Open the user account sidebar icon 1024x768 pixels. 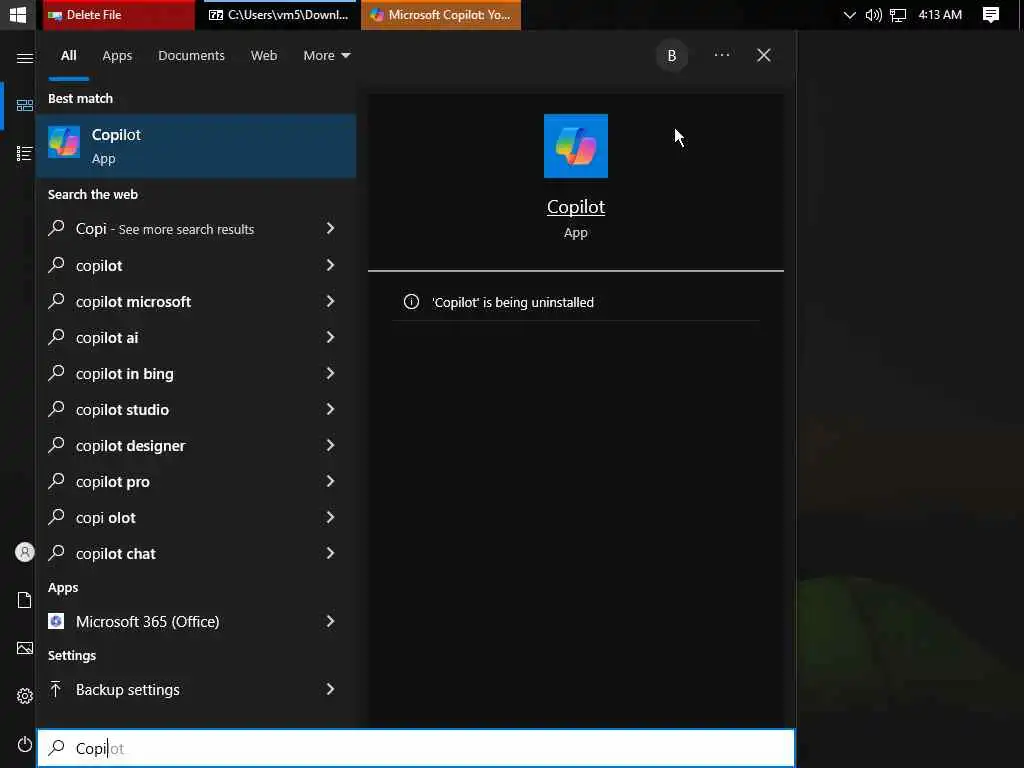(x=25, y=552)
